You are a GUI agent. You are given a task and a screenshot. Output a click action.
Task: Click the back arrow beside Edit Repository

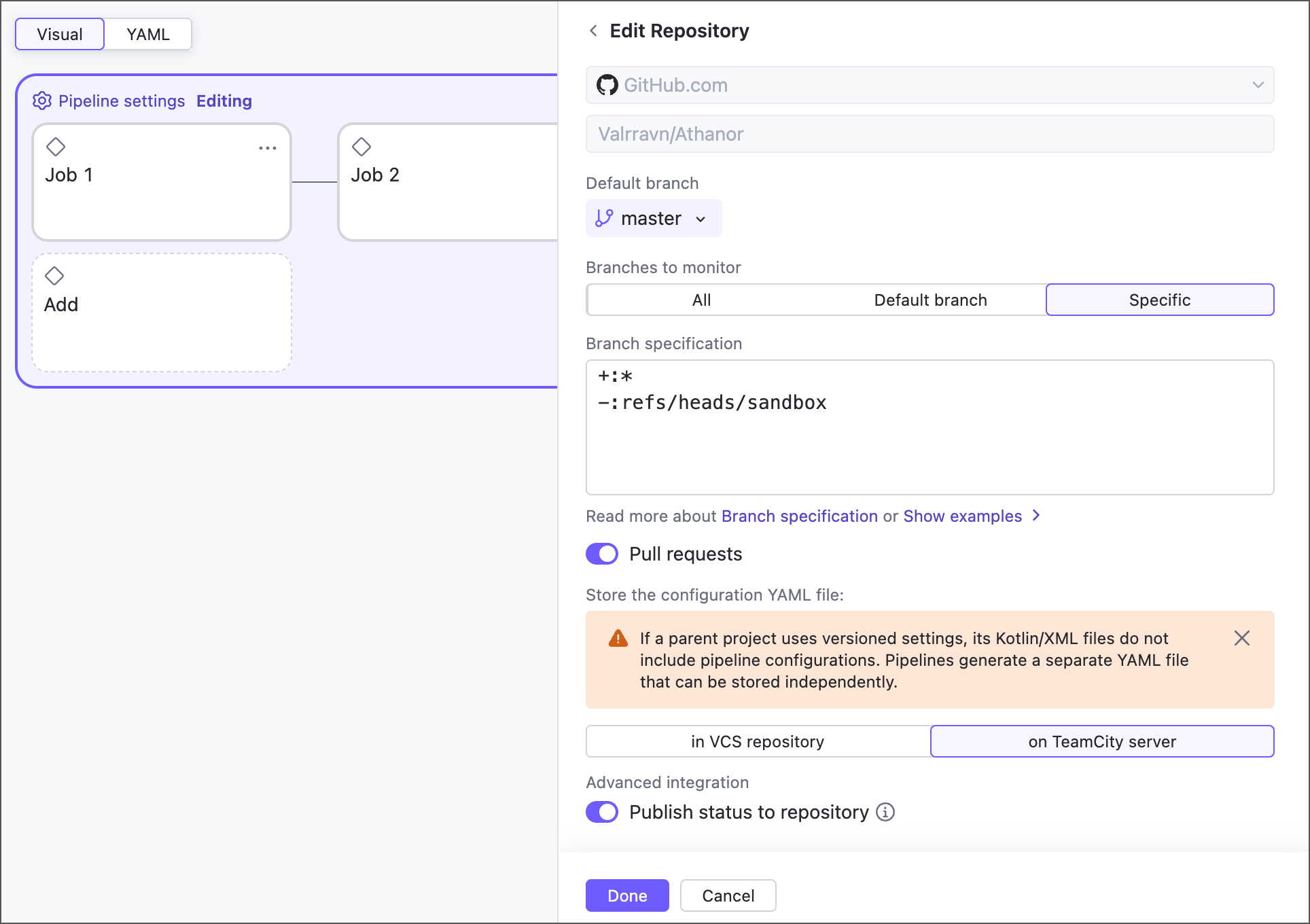tap(592, 31)
